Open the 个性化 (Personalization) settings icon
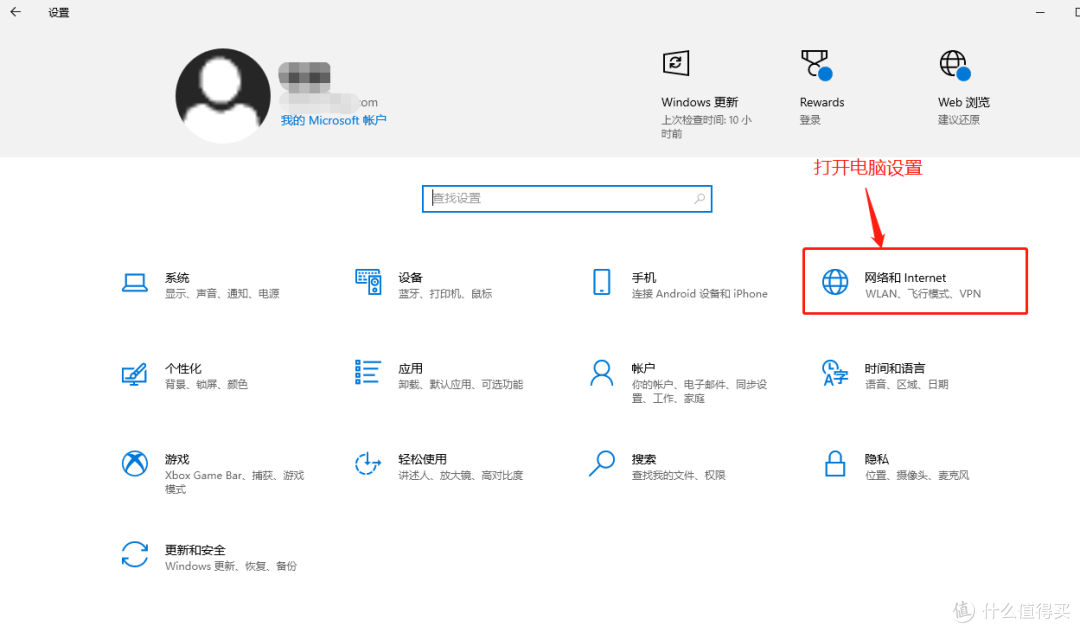1080x633 pixels. click(x=136, y=376)
